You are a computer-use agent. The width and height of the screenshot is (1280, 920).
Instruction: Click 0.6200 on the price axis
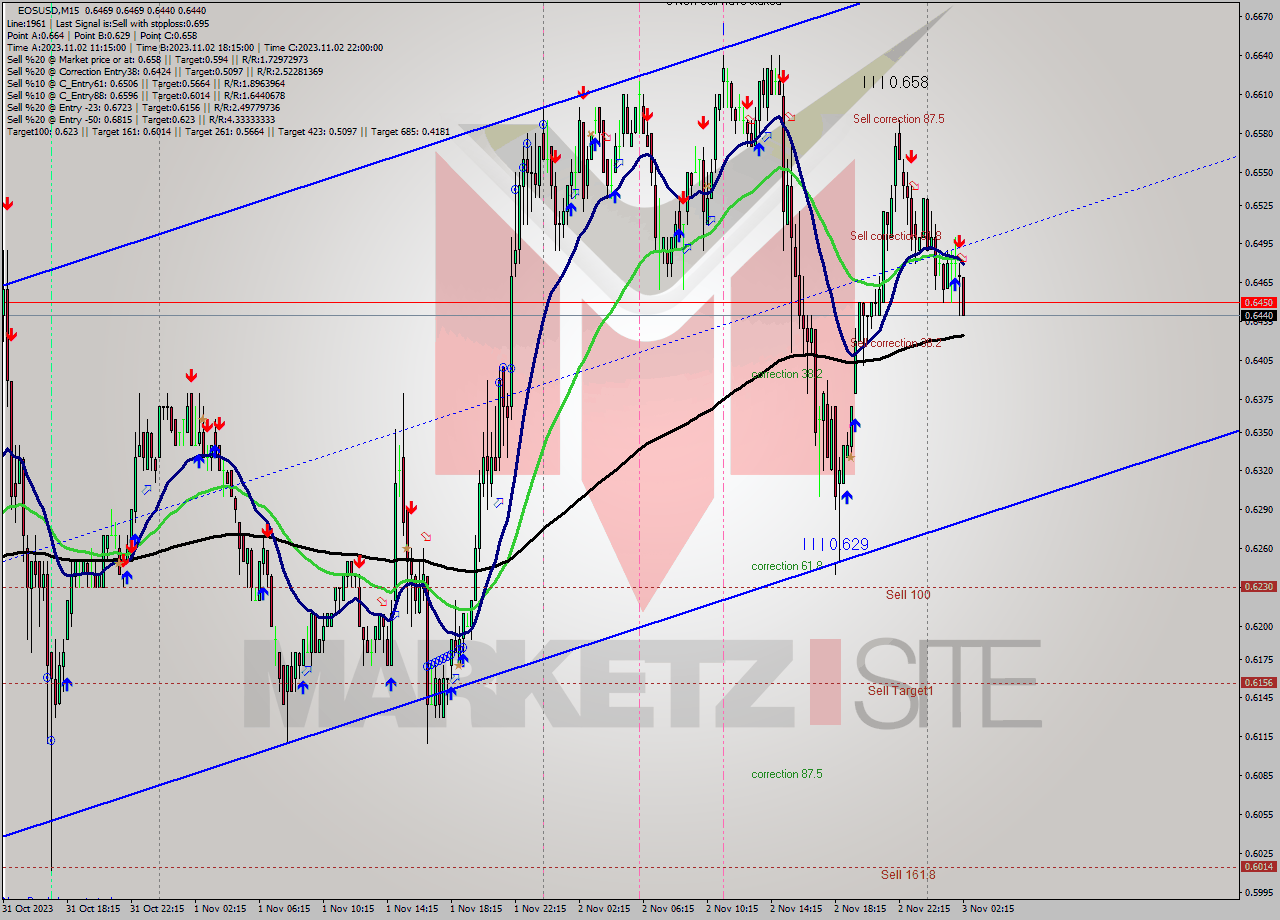(x=1258, y=627)
